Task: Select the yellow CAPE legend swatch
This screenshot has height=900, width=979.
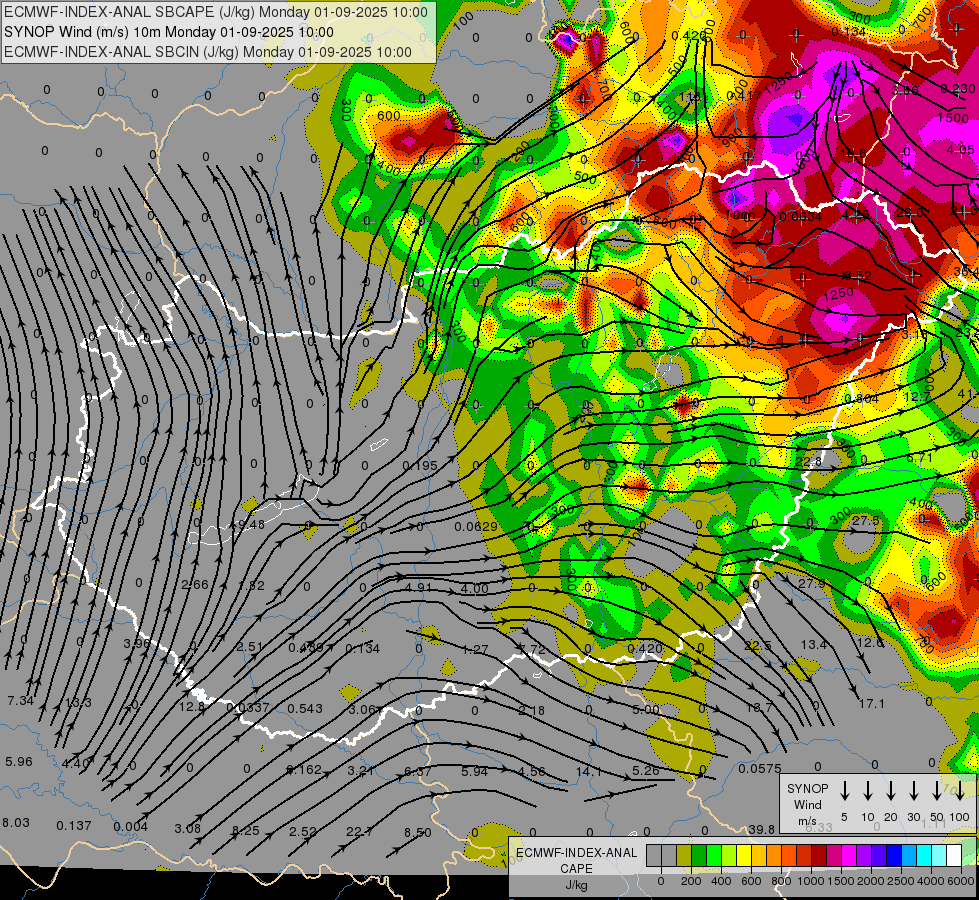Action: pos(744,855)
